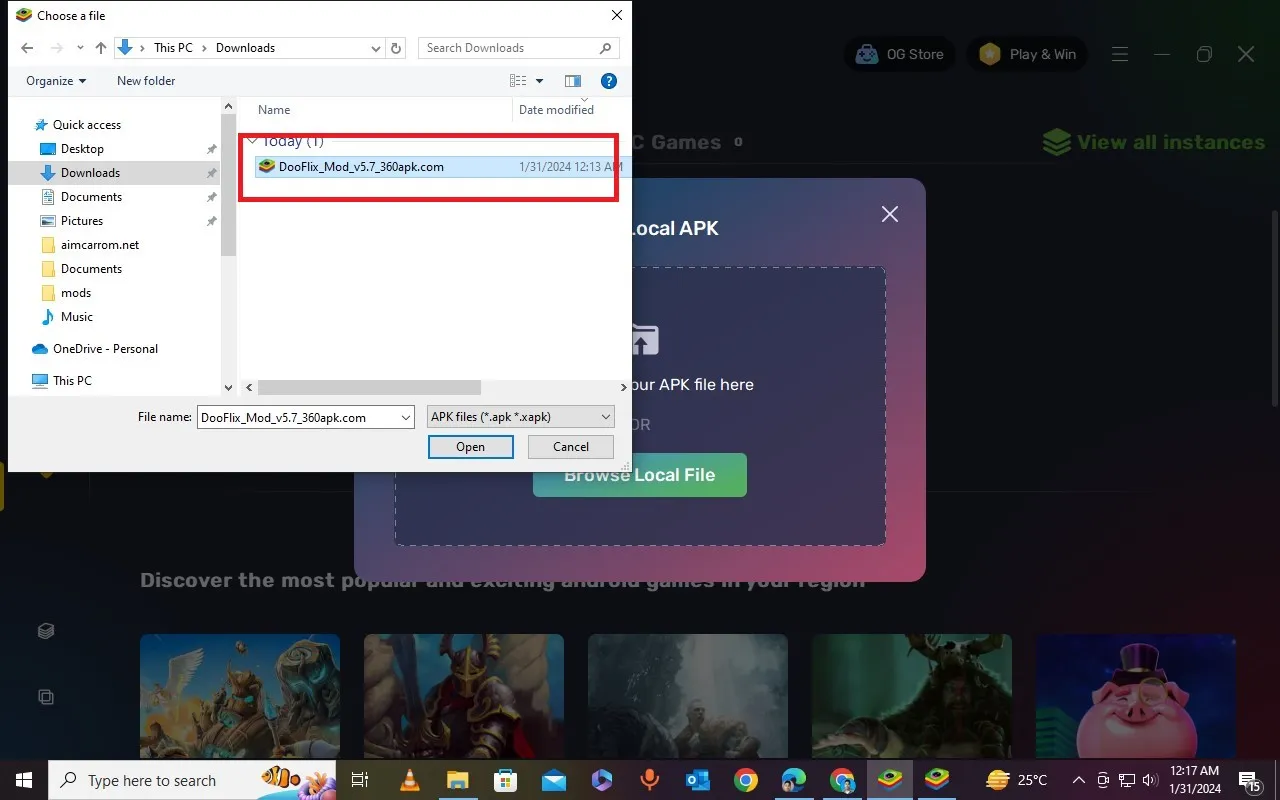1280x800 pixels.
Task: Close the Local APK popup
Action: click(890, 214)
